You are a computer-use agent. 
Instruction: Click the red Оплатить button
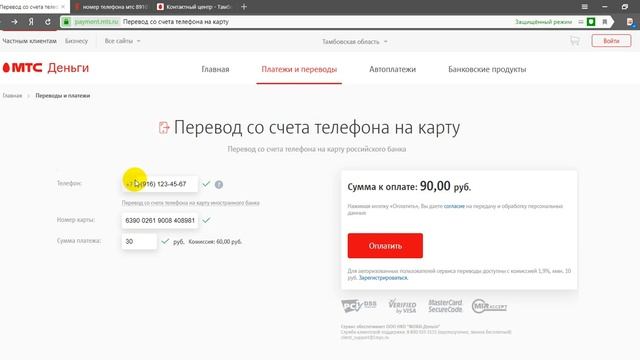[385, 246]
